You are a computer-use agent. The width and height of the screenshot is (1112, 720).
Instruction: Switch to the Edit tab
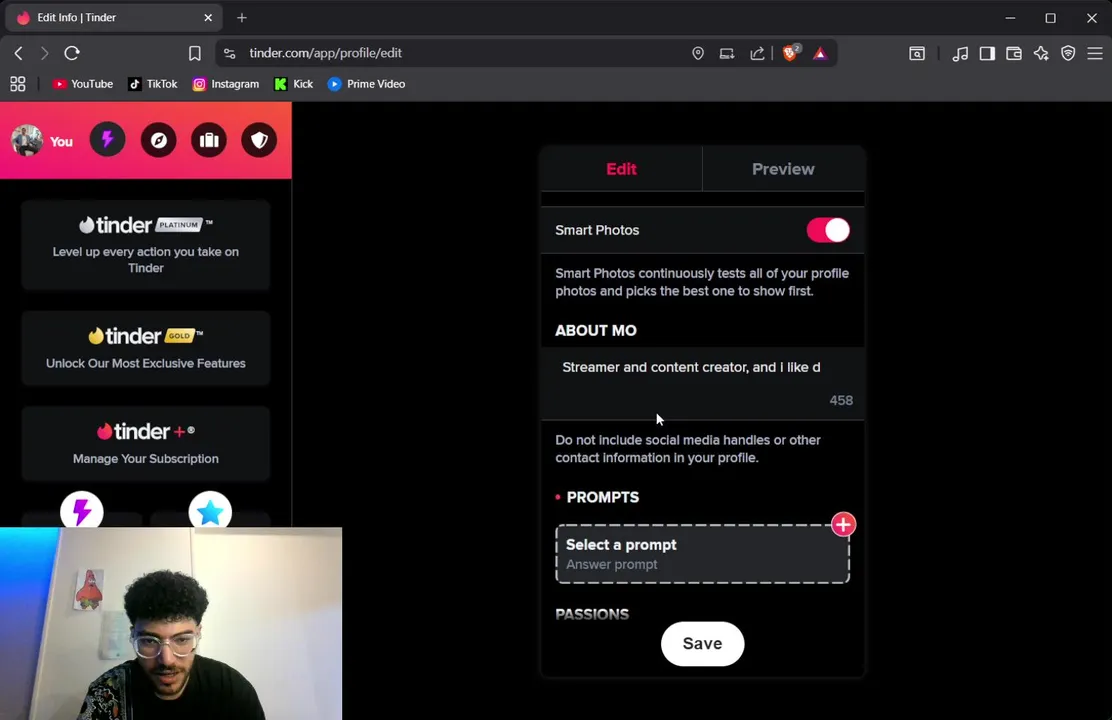(621, 169)
